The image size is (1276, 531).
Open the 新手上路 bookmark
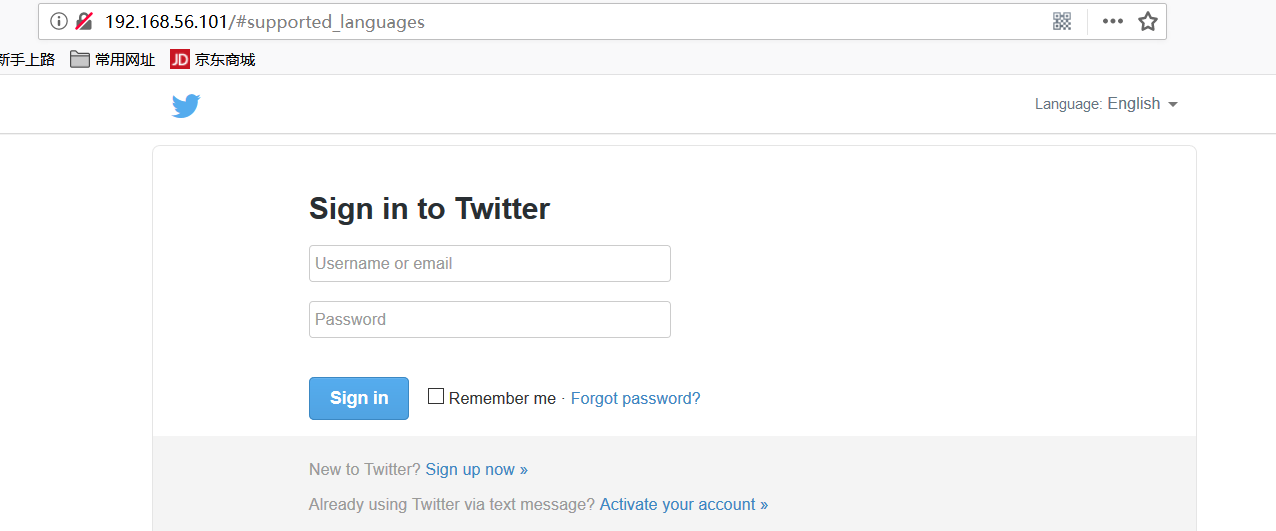(26, 60)
